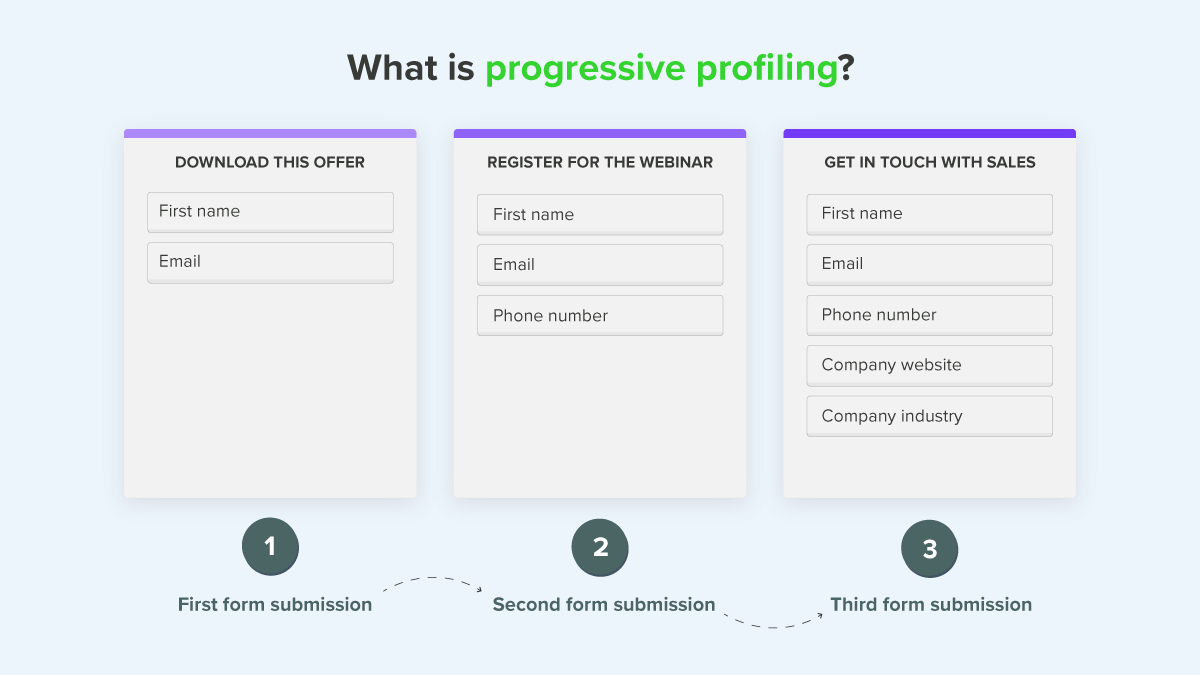This screenshot has height=677, width=1200.
Task: Click the First form submission label
Action: 275,604
